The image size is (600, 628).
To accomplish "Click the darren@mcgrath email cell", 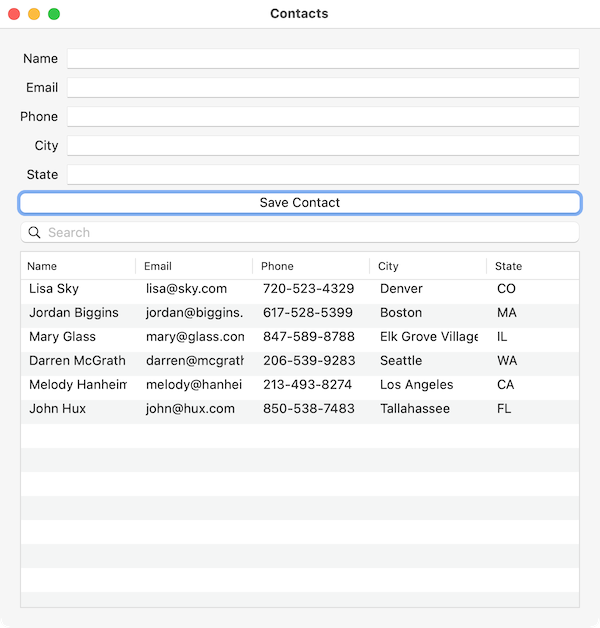I will (x=195, y=361).
